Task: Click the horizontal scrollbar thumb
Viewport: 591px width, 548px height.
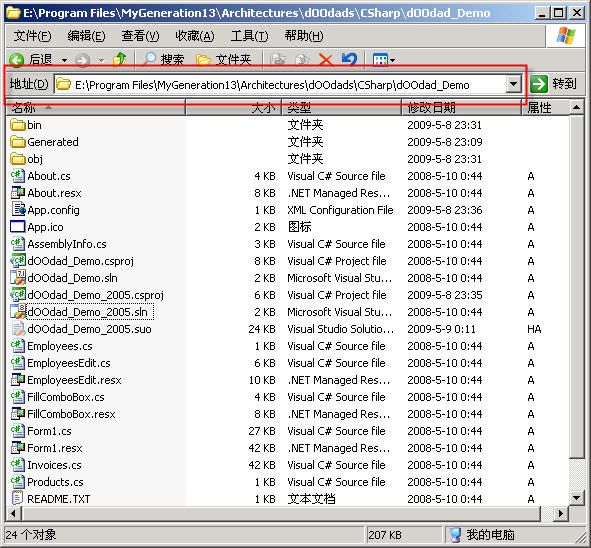Action: (281, 513)
